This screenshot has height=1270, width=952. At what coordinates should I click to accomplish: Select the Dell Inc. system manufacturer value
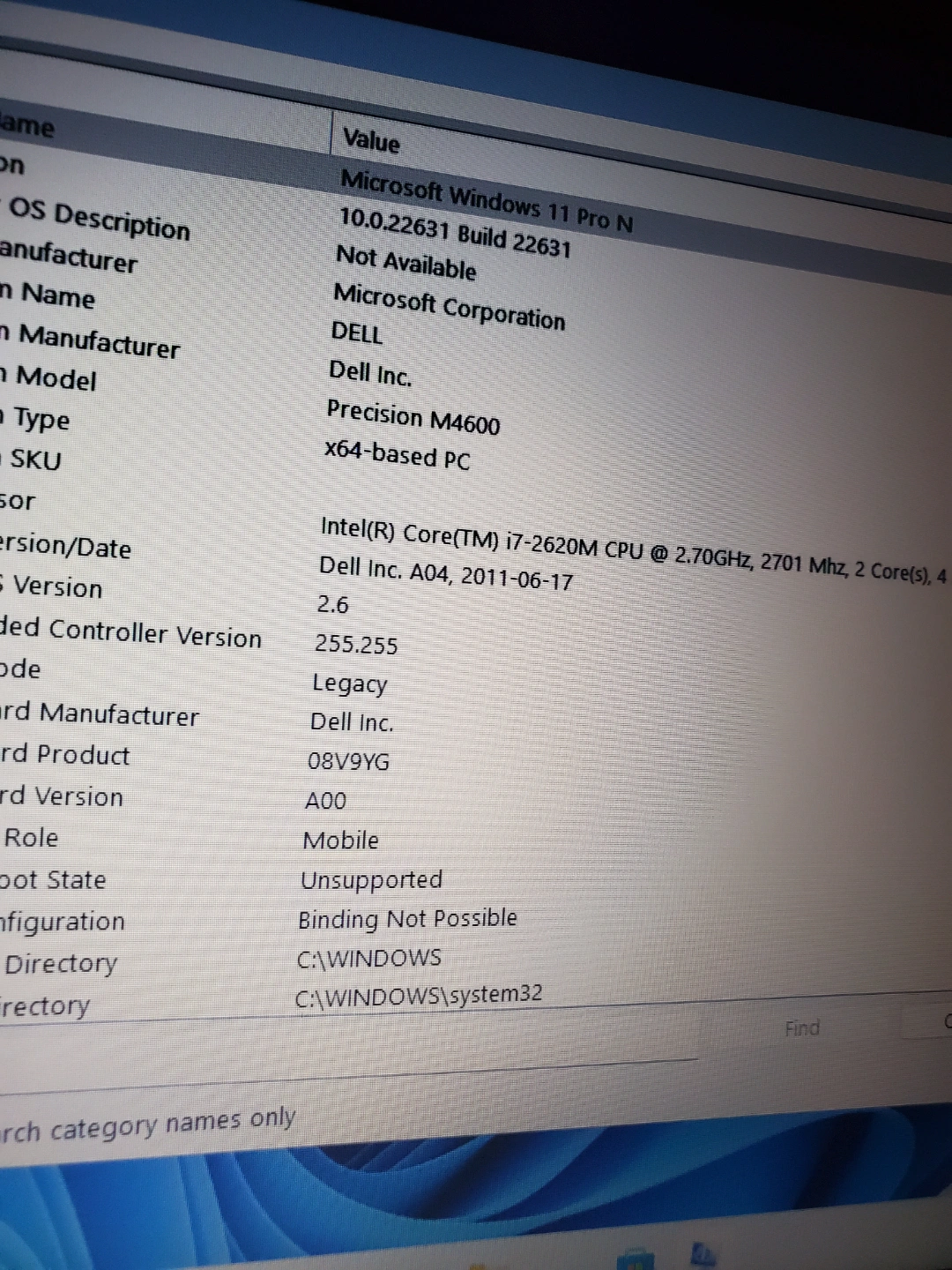370,374
